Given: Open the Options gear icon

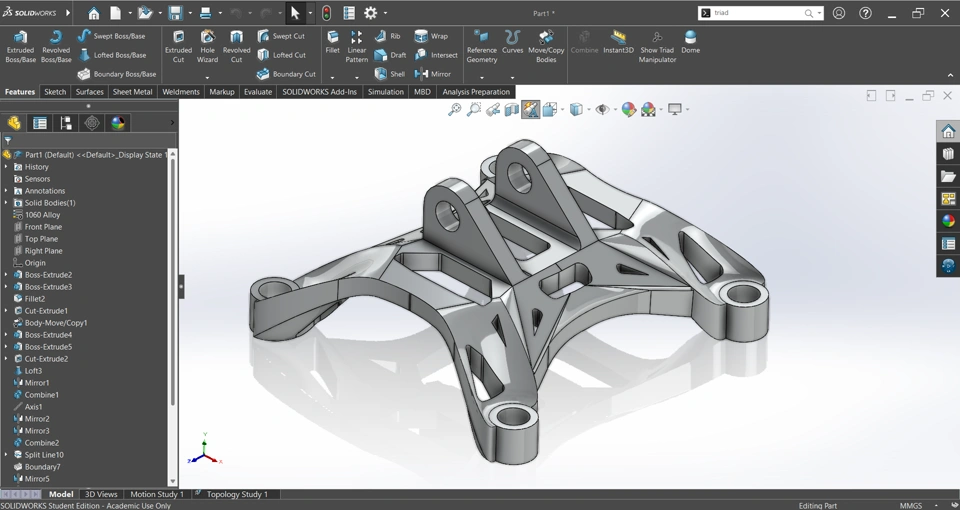Looking at the screenshot, I should point(370,13).
